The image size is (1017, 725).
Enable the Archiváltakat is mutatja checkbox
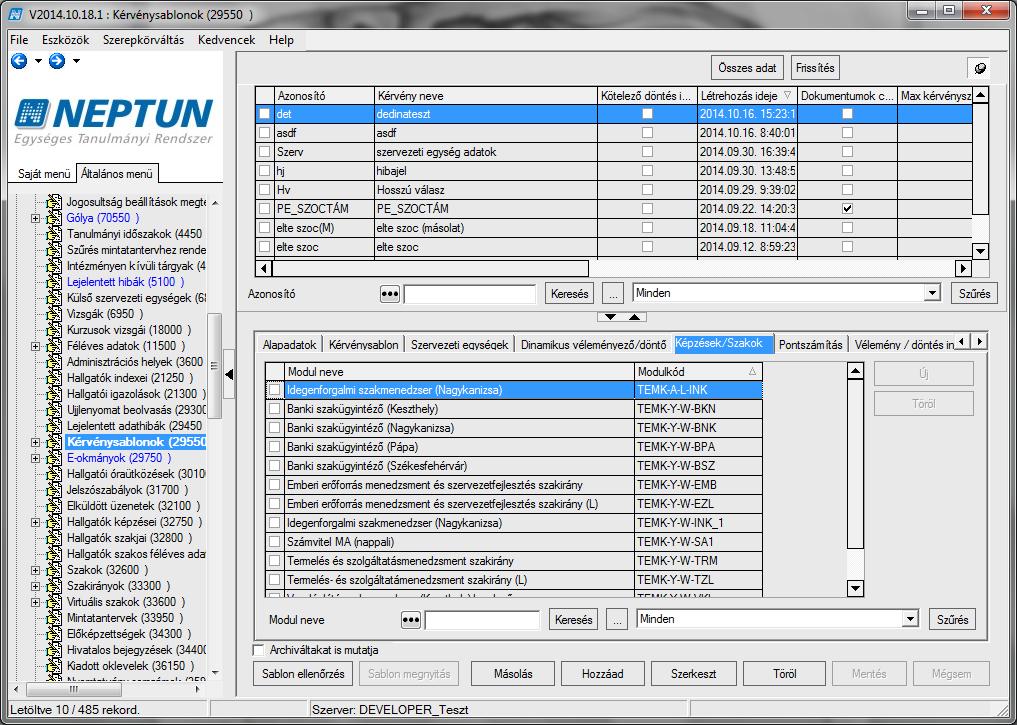259,650
